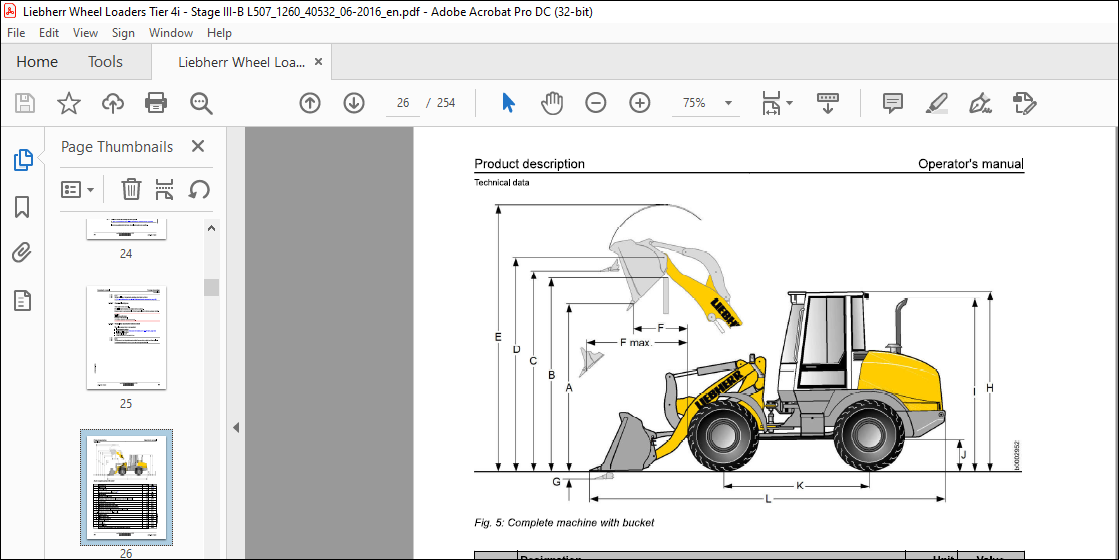Viewport: 1119px width, 560px height.
Task: Open Page Thumbnails sidebar icon
Action: (23, 160)
